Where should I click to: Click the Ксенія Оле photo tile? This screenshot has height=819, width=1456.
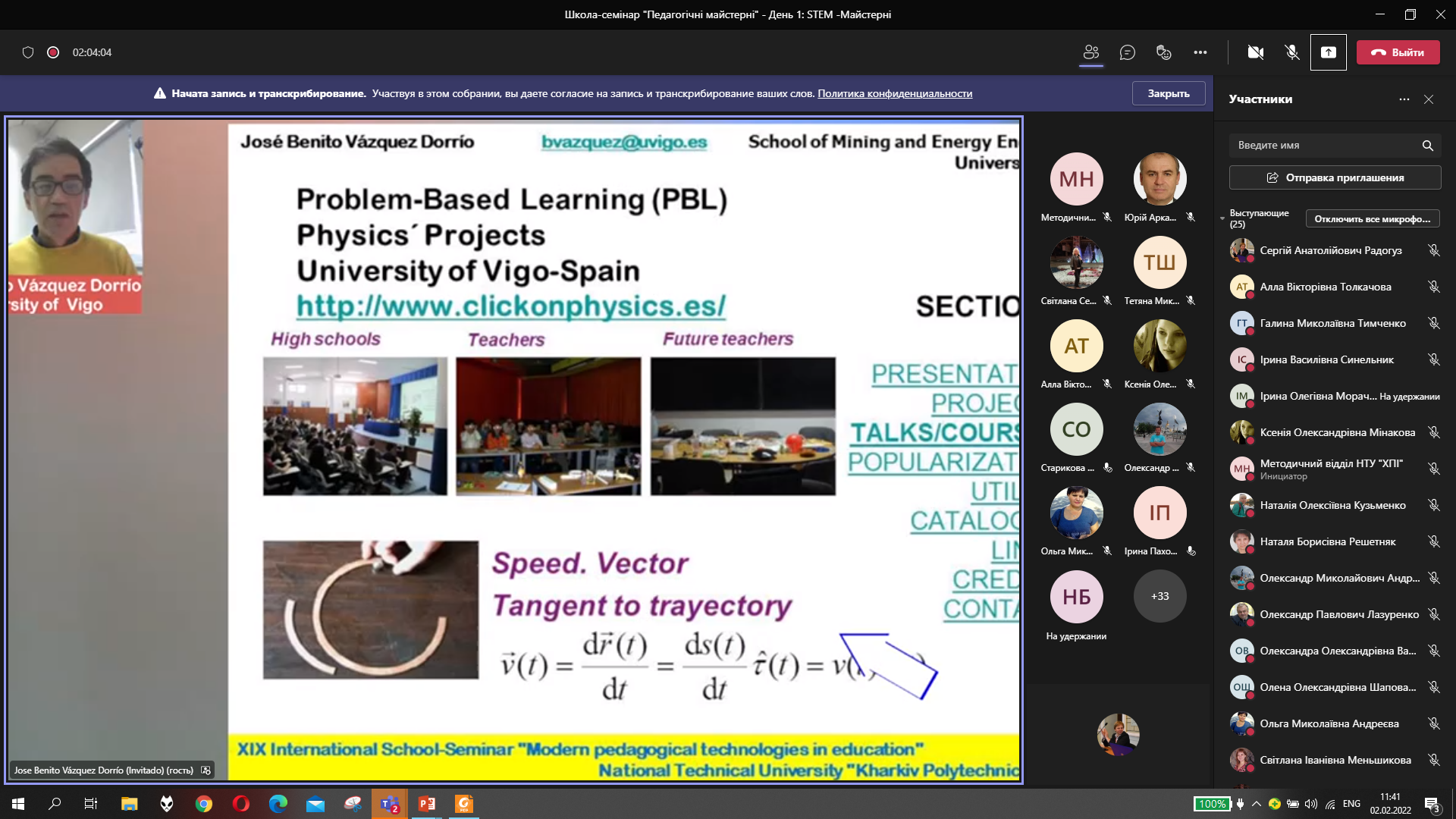1159,346
